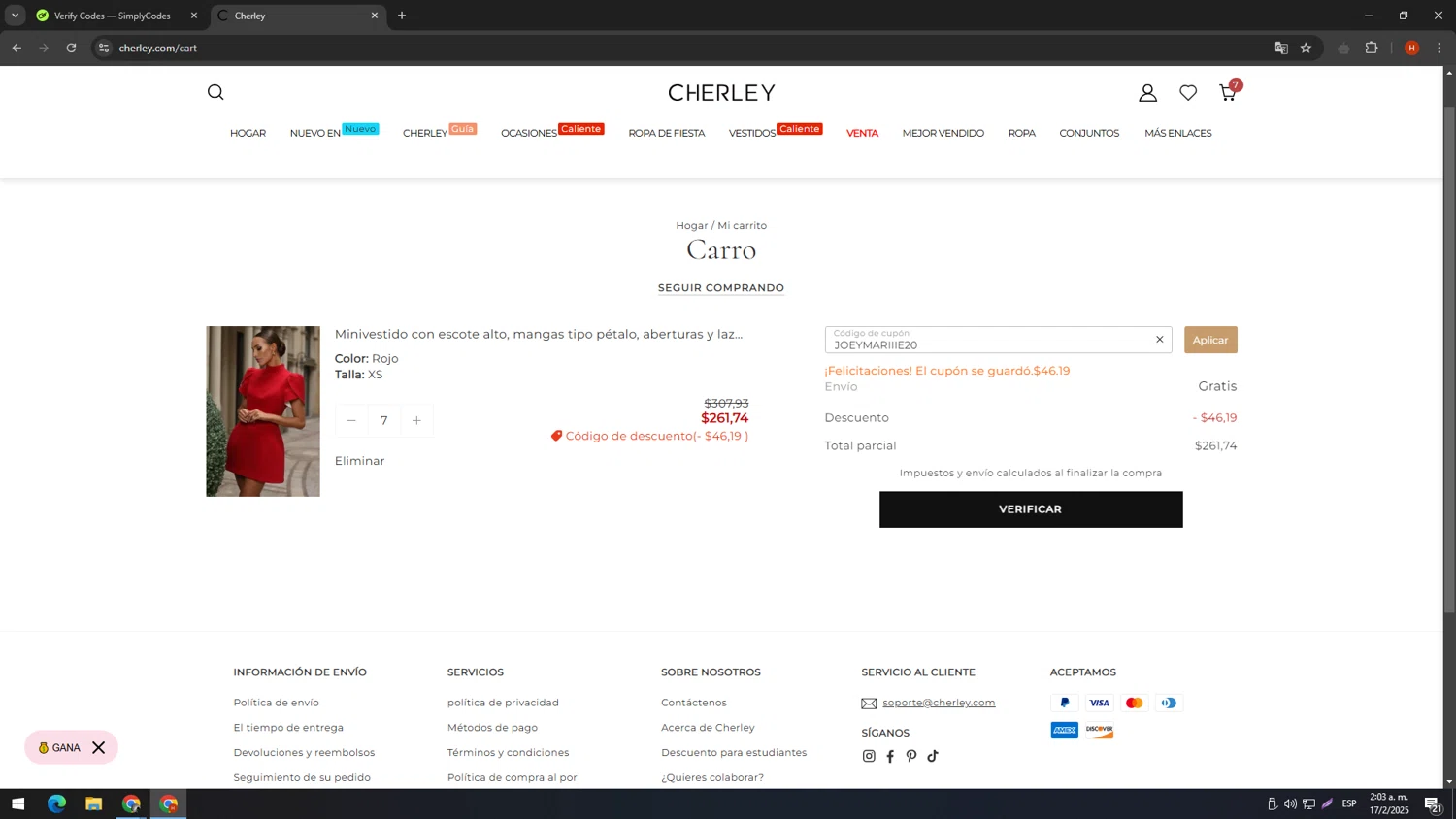Open the GANA rewards badge
The height and width of the screenshot is (819, 1456).
coord(59,747)
